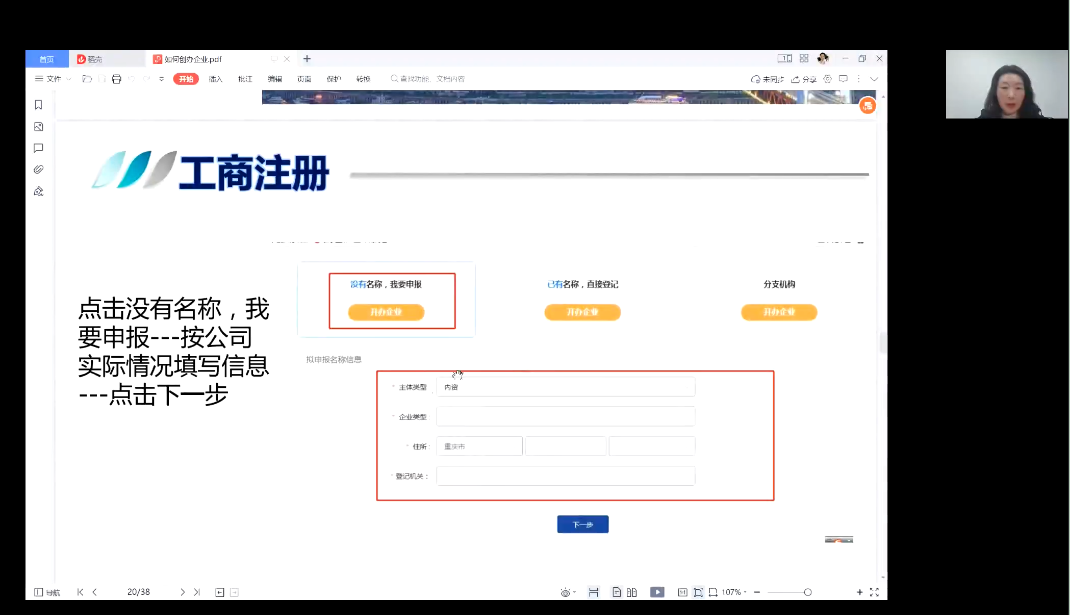
Task: Go to the first page arrow
Action: coord(80,592)
